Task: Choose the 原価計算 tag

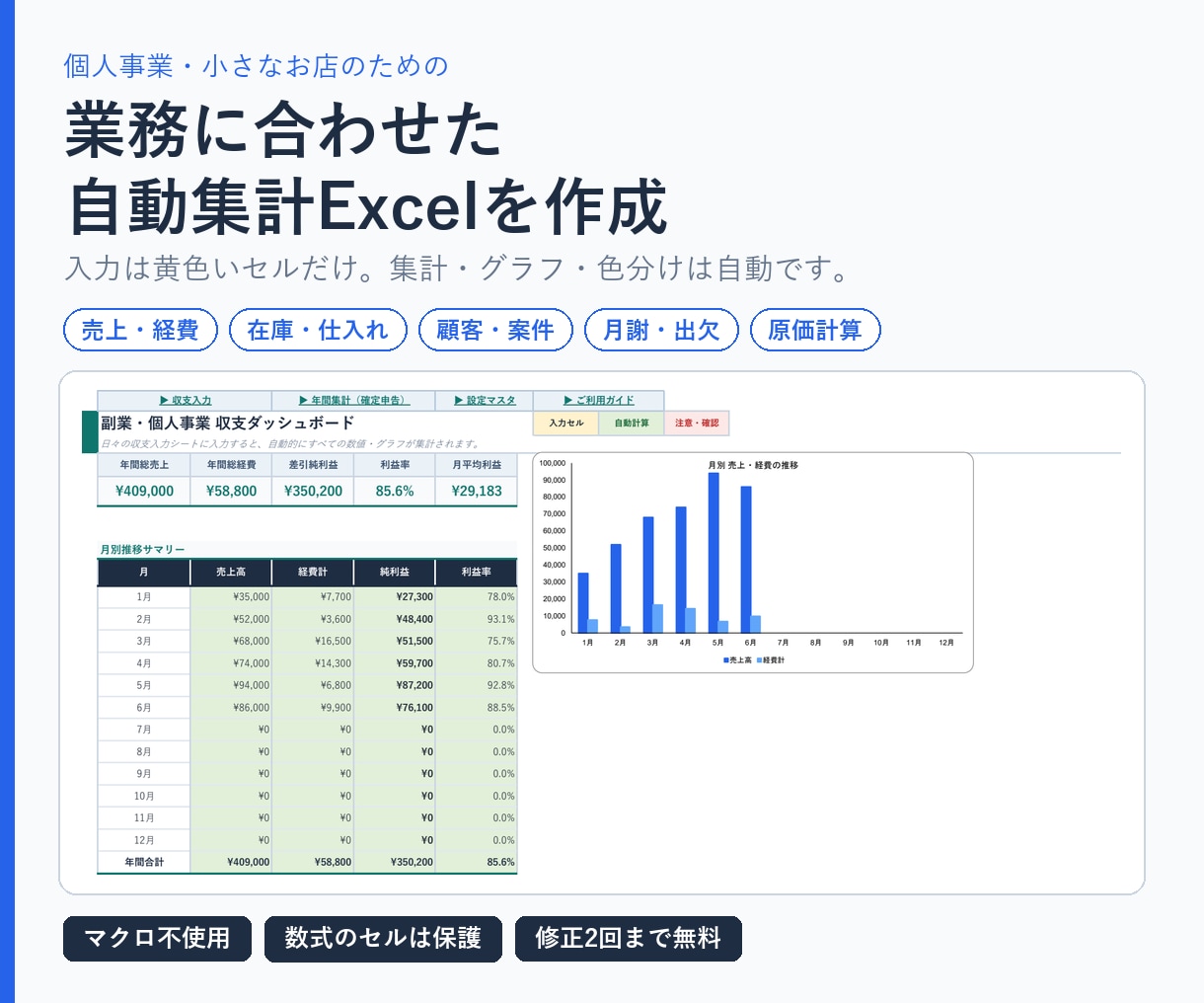Action: pos(815,330)
